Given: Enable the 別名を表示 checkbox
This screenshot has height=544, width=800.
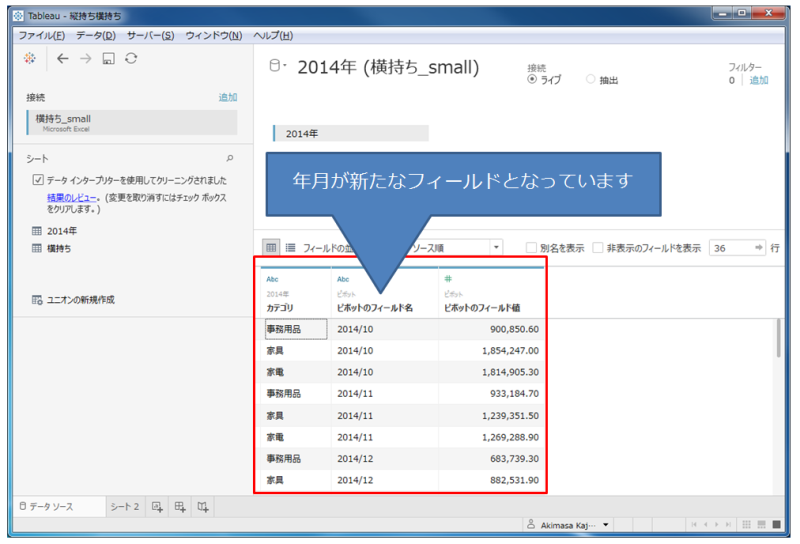Looking at the screenshot, I should (531, 248).
